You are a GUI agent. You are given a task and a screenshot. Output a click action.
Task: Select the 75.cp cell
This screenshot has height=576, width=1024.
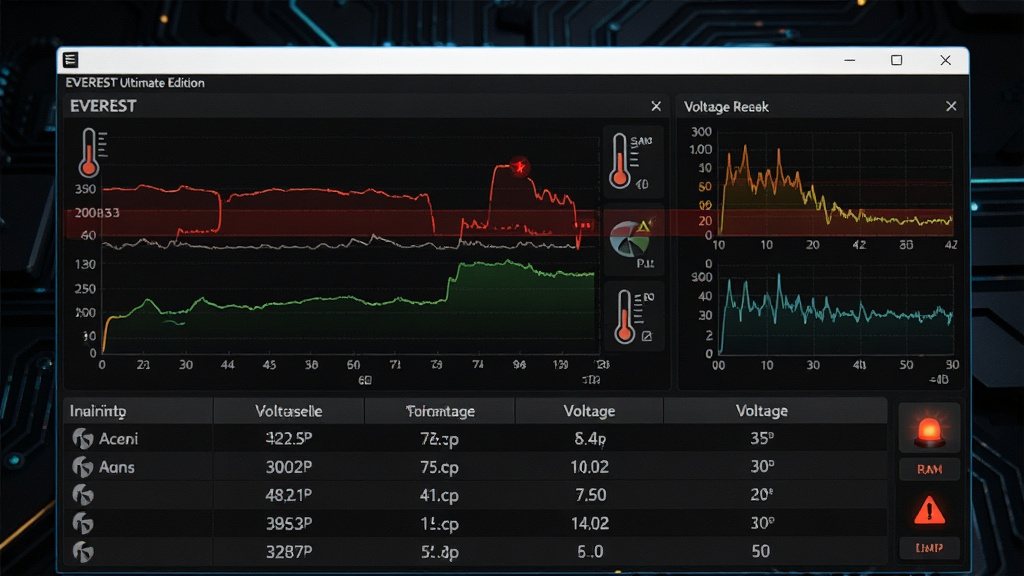click(x=440, y=467)
